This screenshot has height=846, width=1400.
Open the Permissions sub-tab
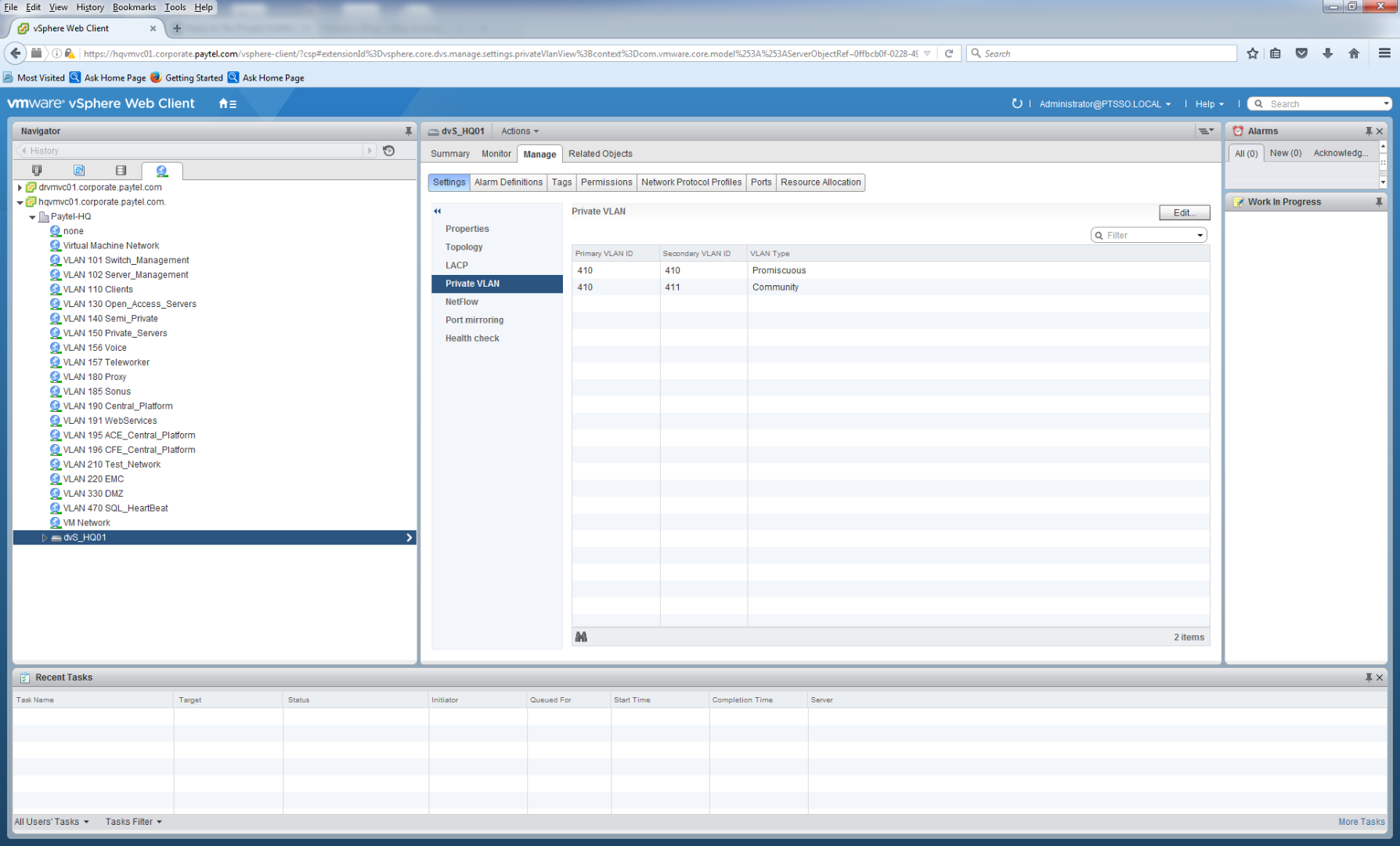pyautogui.click(x=606, y=183)
